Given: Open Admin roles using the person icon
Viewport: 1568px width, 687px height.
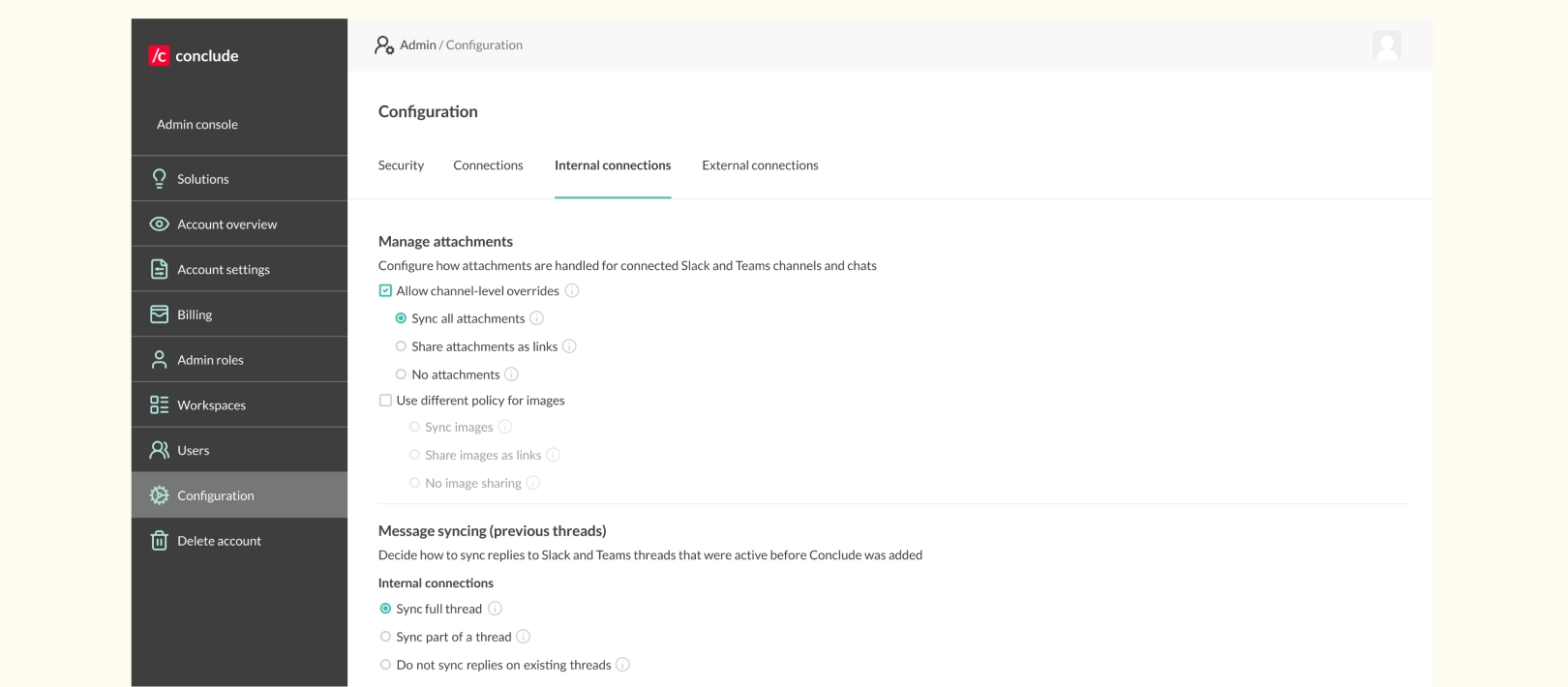Looking at the screenshot, I should click(159, 359).
